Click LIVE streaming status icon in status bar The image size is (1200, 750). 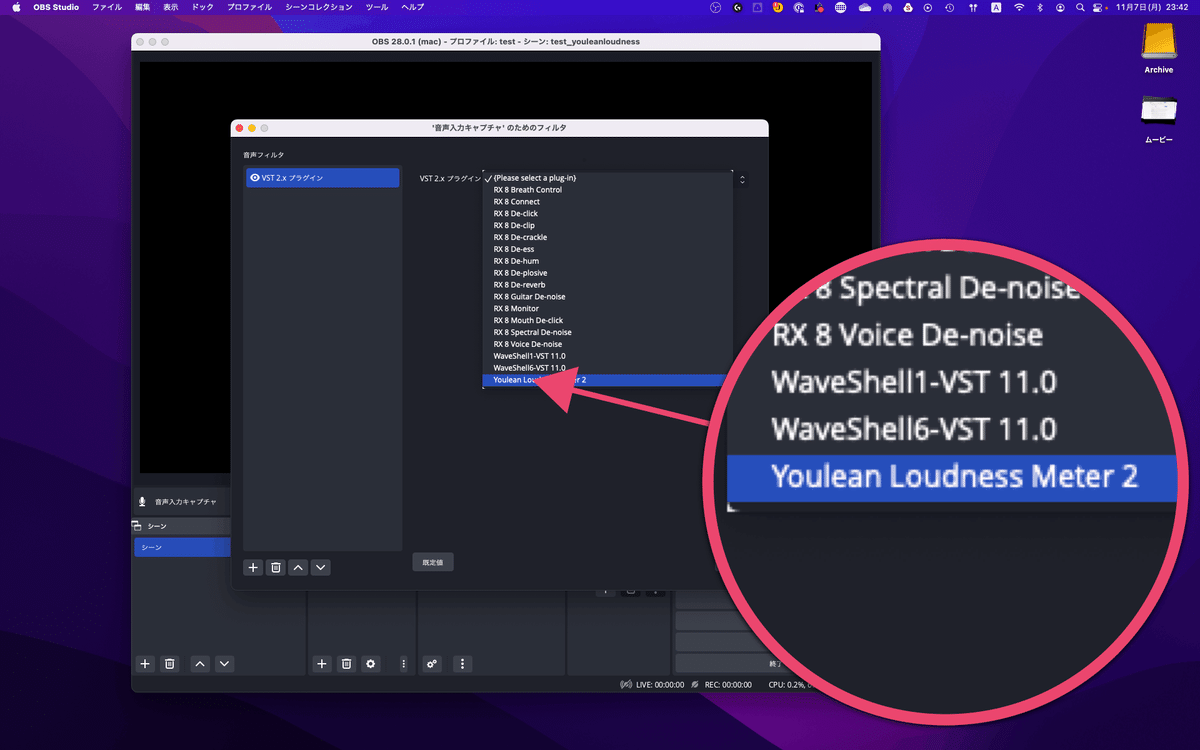coord(627,685)
